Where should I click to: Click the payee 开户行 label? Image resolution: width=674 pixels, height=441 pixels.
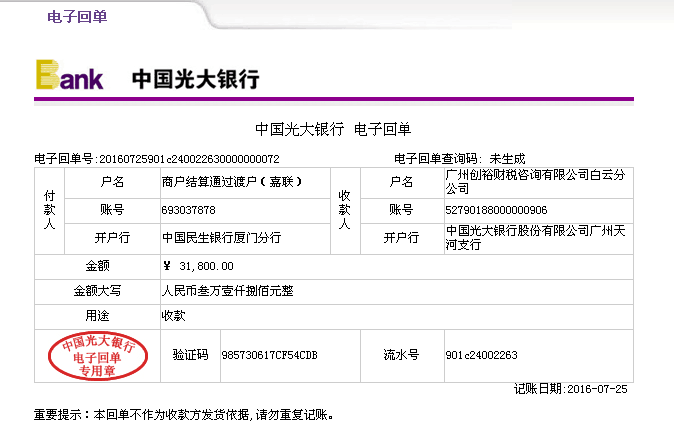pyautogui.click(x=401, y=237)
